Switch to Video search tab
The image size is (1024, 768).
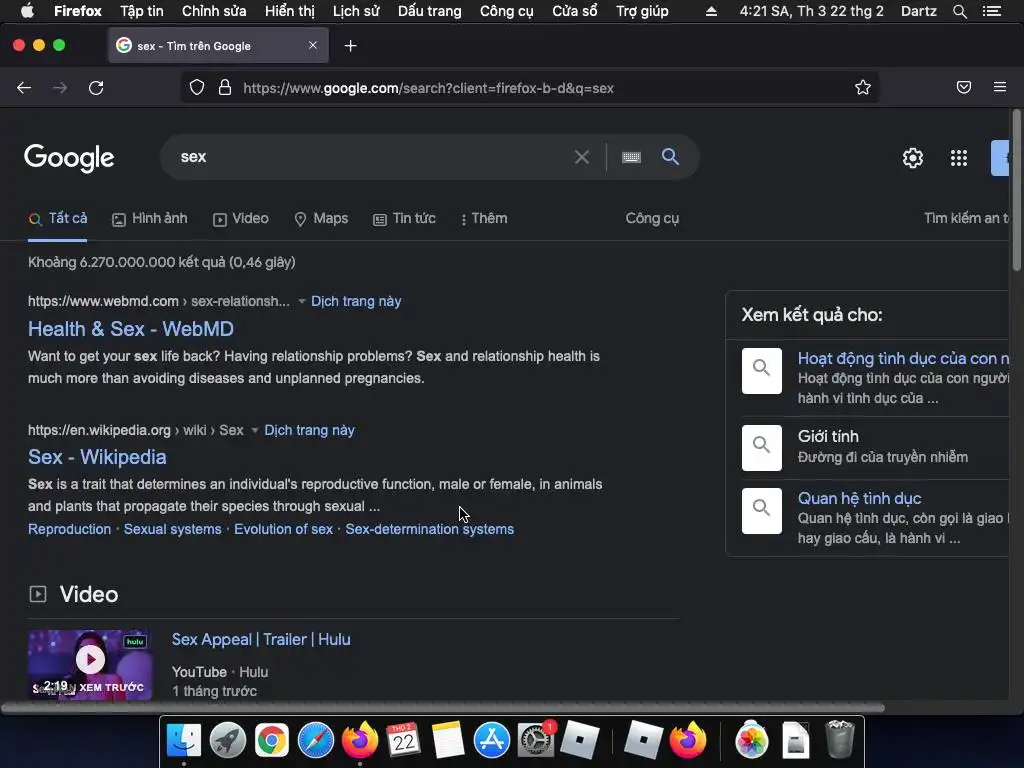(240, 219)
